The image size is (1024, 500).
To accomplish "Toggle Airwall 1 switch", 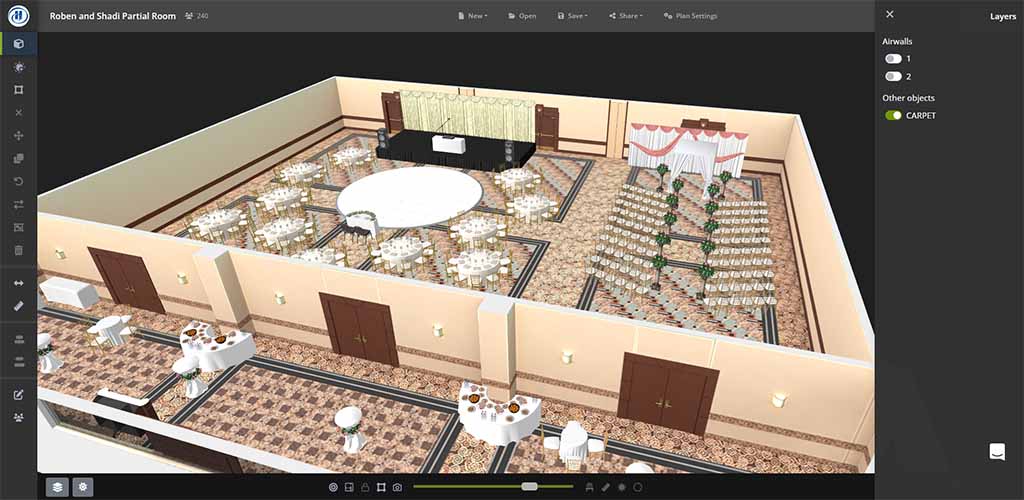I will (x=893, y=59).
